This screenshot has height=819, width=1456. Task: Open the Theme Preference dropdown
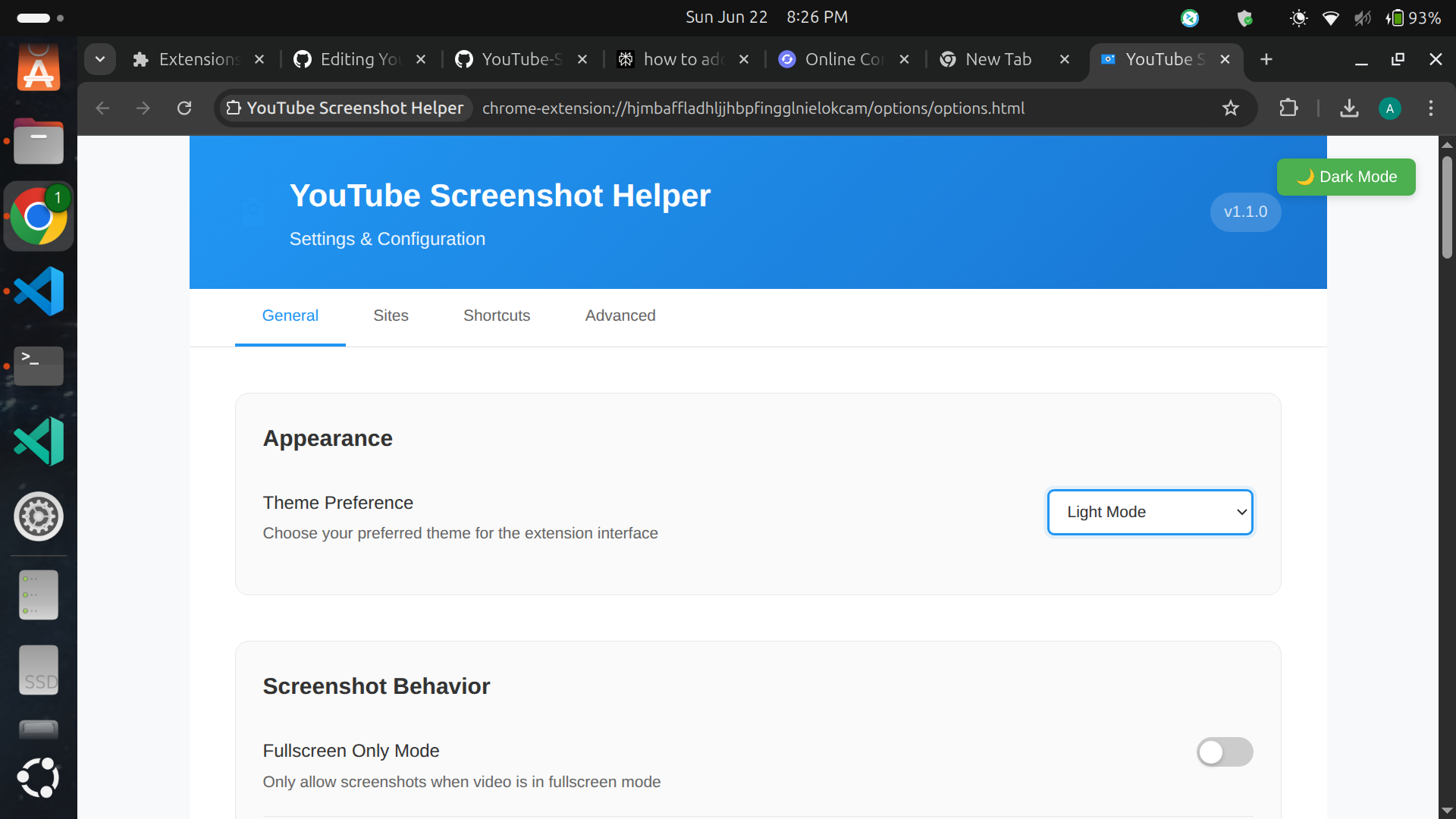point(1150,512)
